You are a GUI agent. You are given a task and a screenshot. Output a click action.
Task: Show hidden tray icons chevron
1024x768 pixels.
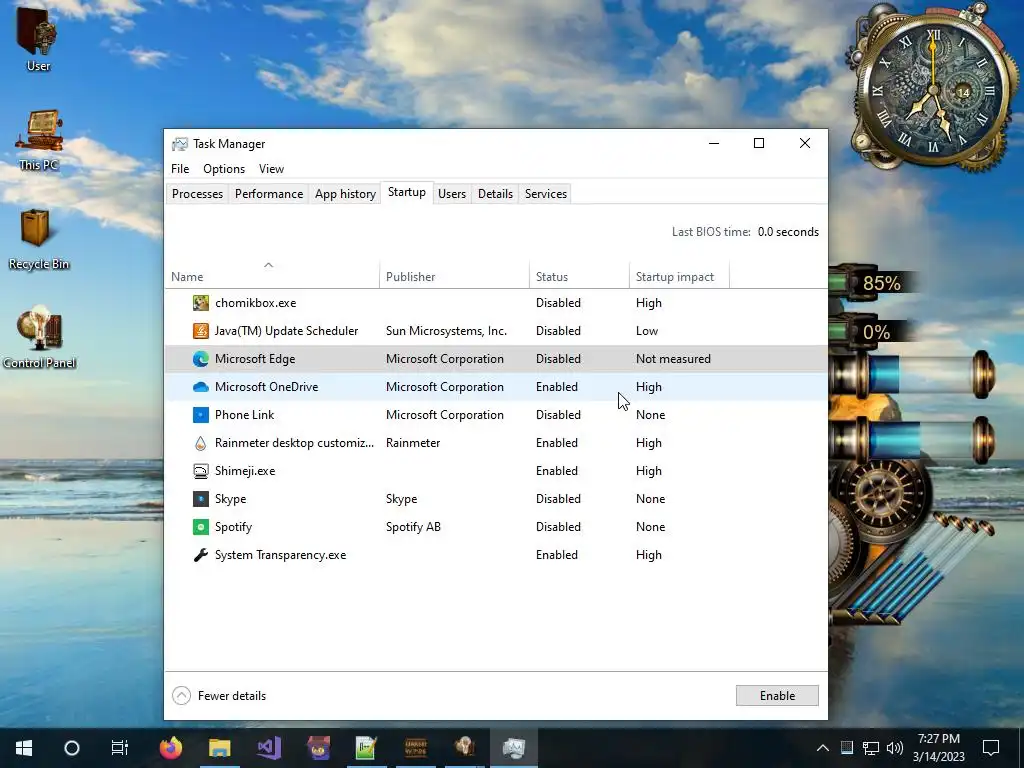[x=823, y=748]
